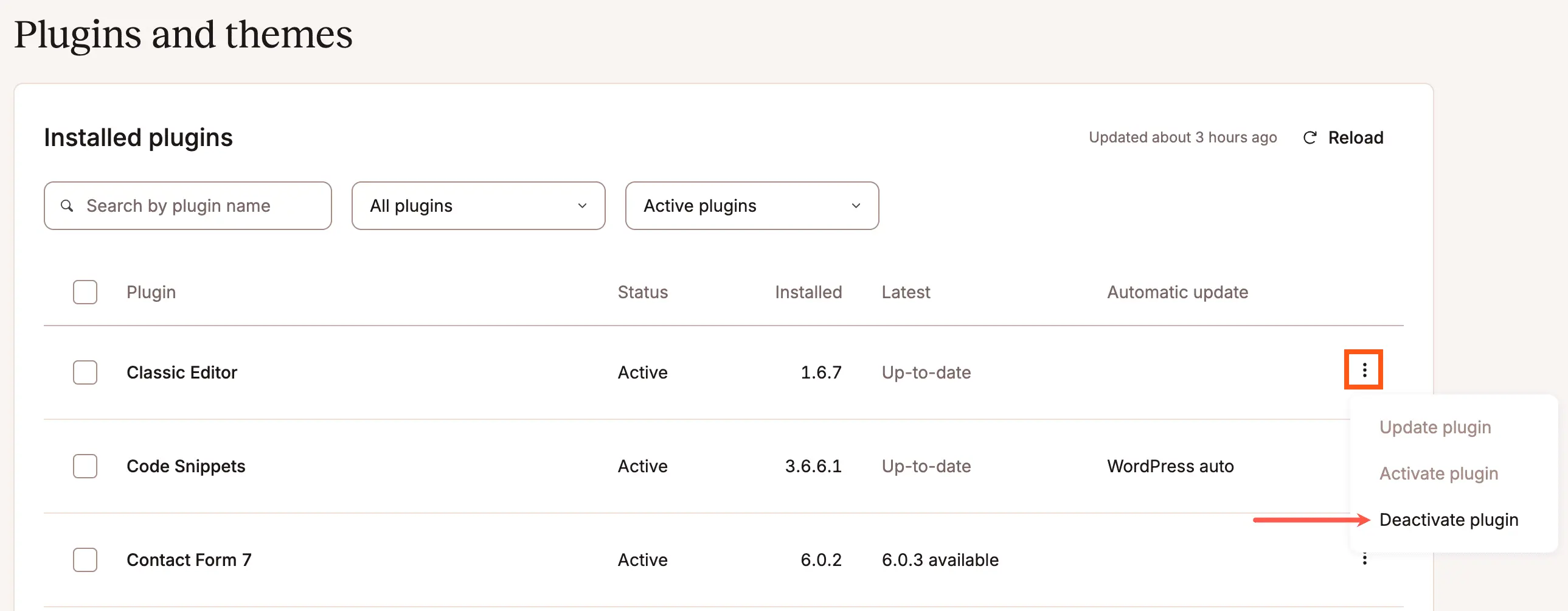Click installed version 1.6.7
The width and height of the screenshot is (1568, 611).
point(820,372)
